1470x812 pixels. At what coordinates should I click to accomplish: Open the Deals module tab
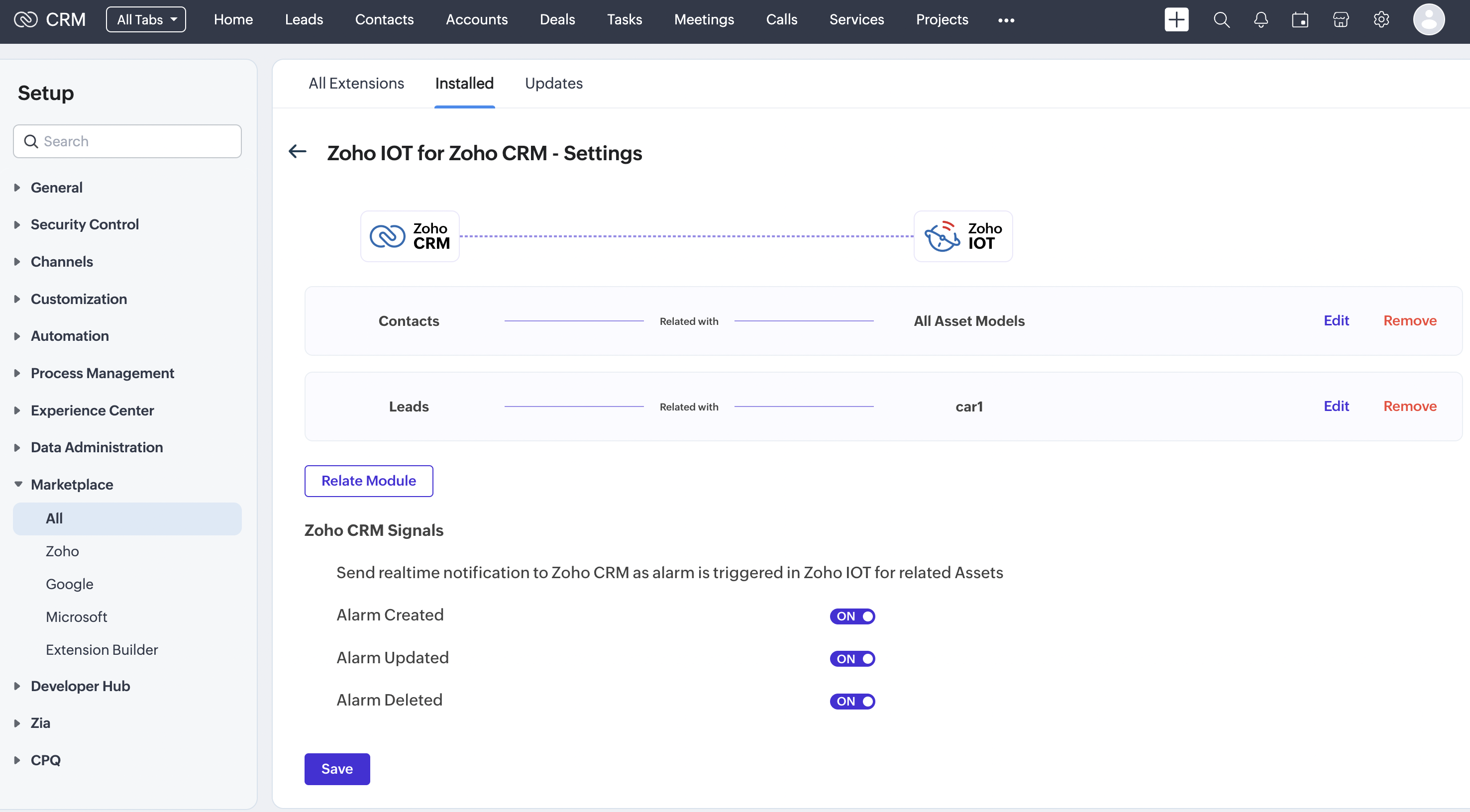pyautogui.click(x=557, y=20)
